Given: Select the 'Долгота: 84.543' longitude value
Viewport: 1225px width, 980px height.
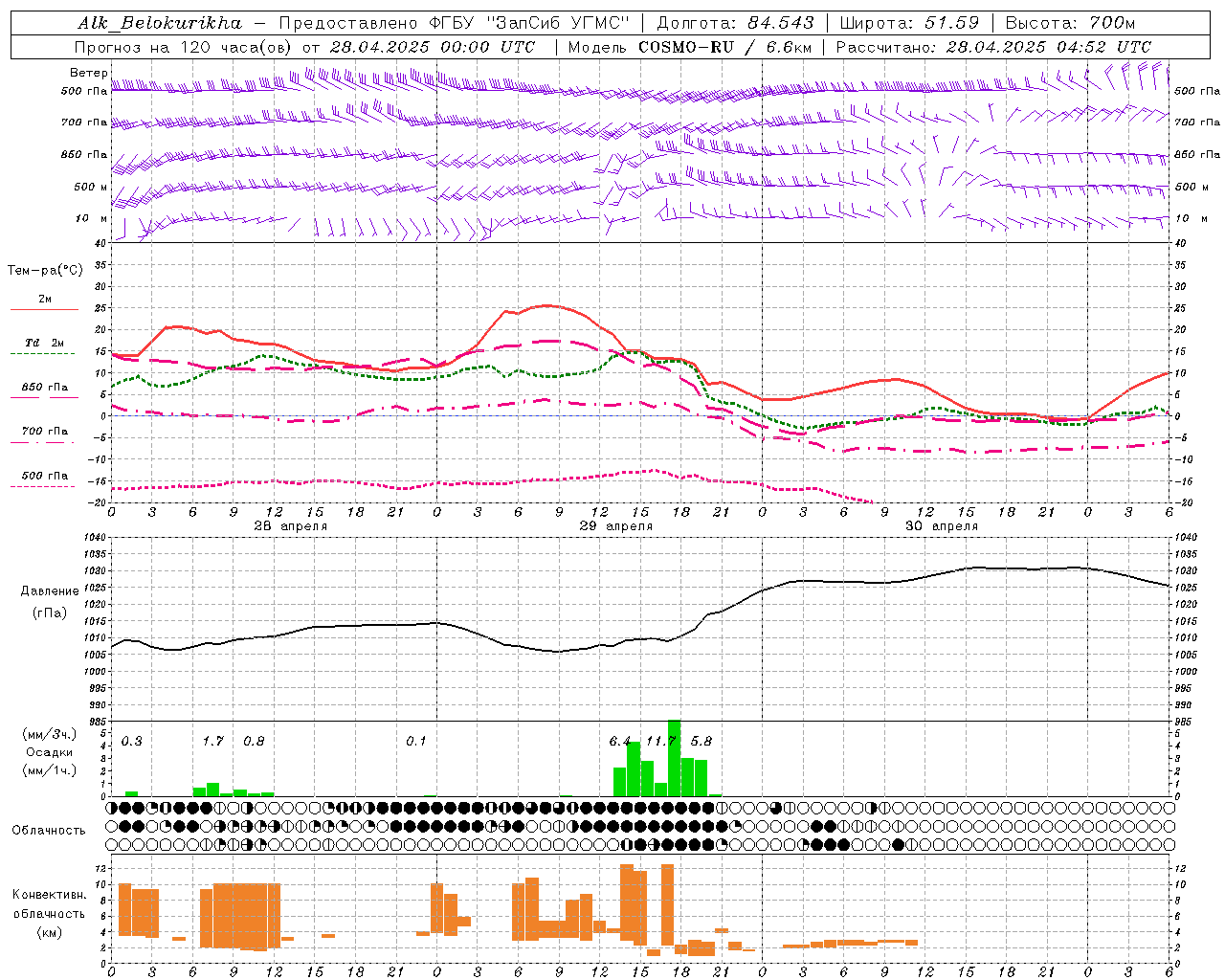Looking at the screenshot, I should coord(735,23).
